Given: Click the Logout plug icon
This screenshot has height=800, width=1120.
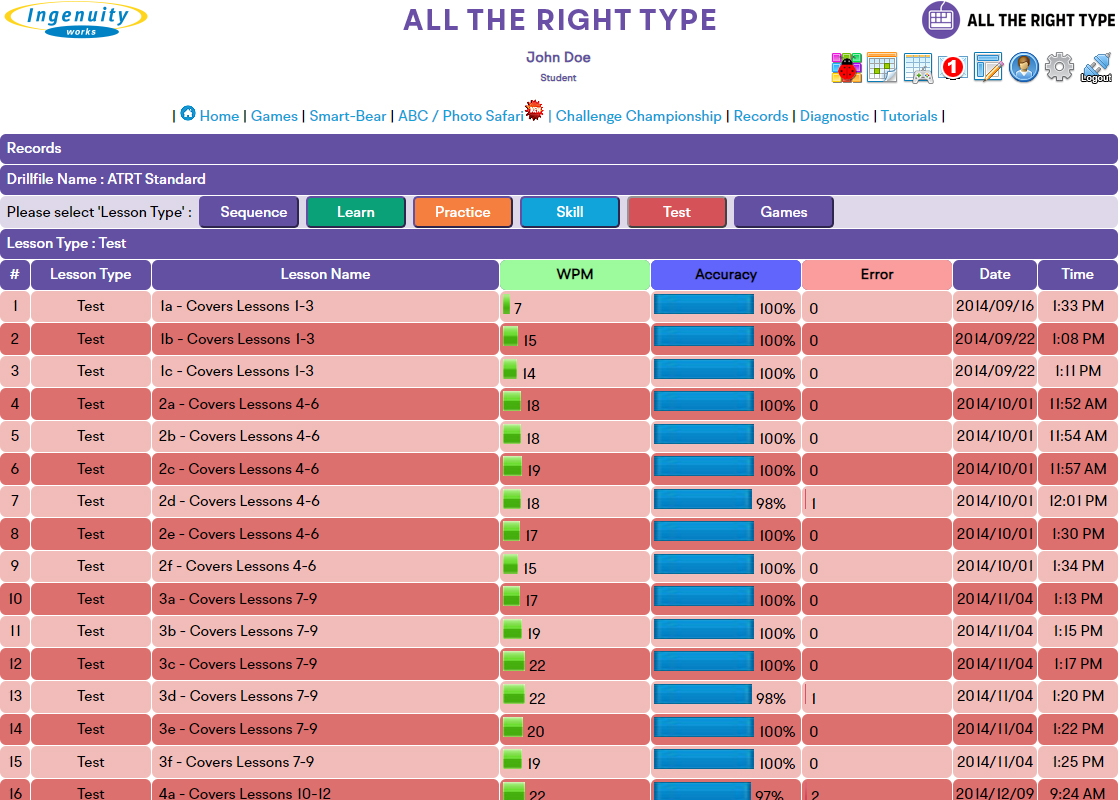Looking at the screenshot, I should point(1096,68).
